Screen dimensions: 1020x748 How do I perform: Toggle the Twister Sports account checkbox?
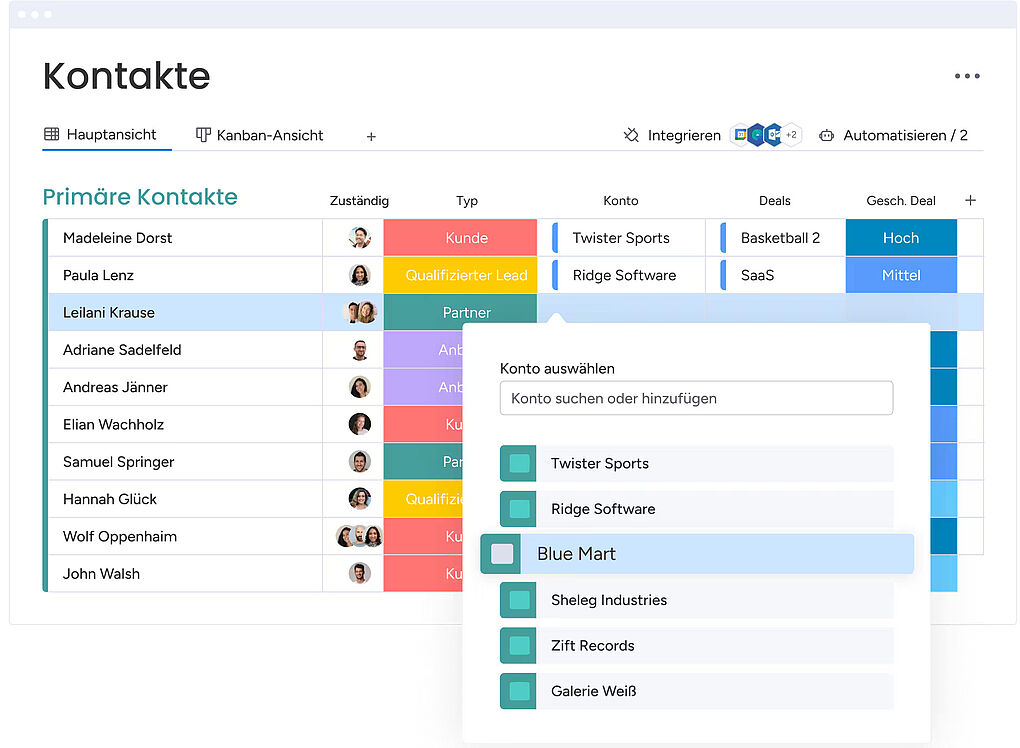(519, 464)
